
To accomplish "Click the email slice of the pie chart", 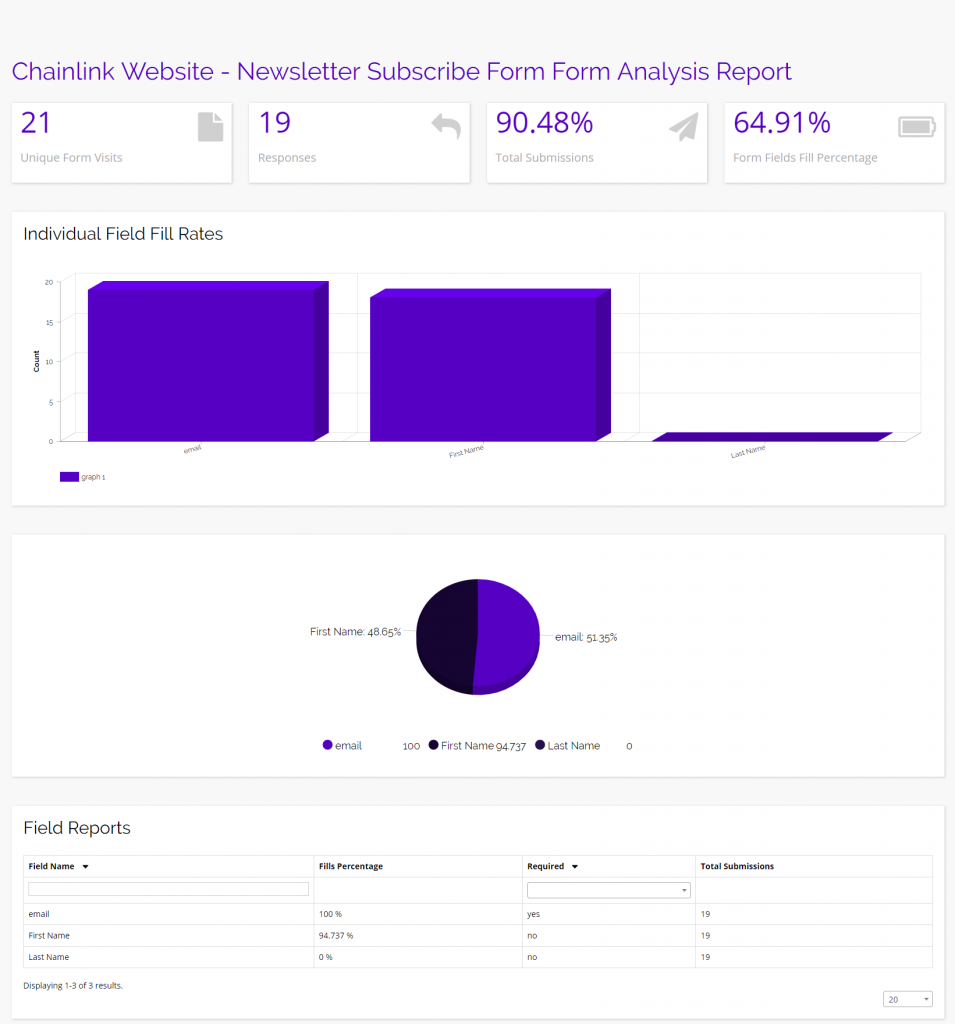I will [507, 636].
